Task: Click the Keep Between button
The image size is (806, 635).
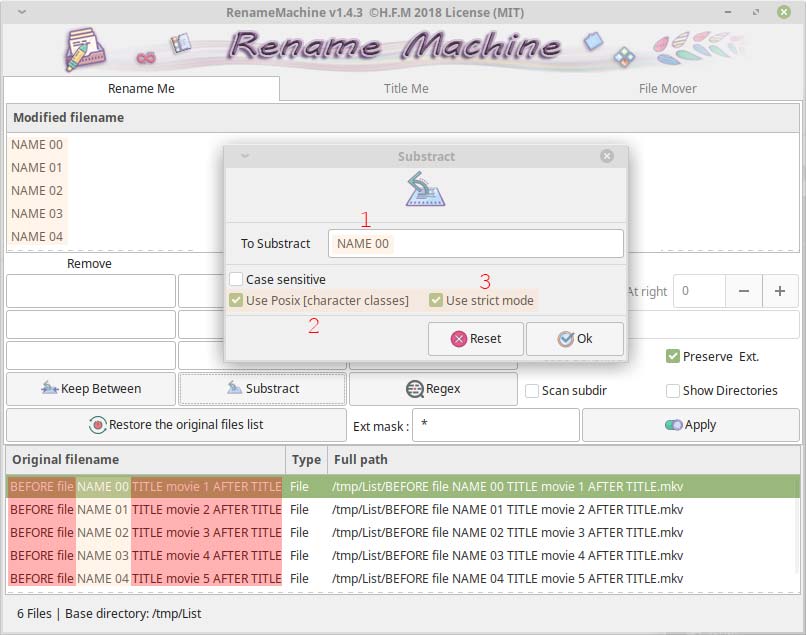Action: pos(91,389)
